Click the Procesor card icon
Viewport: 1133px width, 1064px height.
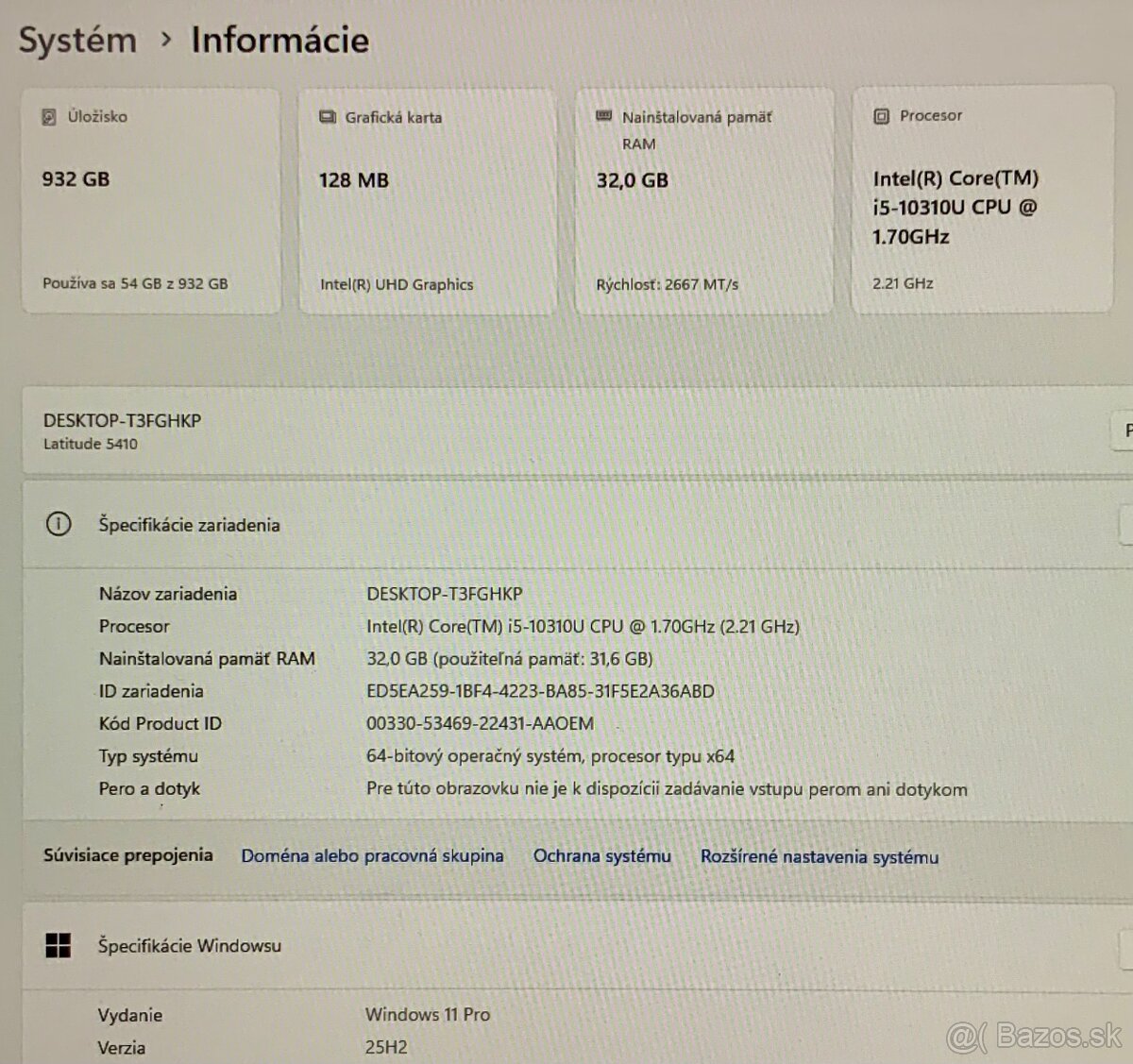(881, 115)
